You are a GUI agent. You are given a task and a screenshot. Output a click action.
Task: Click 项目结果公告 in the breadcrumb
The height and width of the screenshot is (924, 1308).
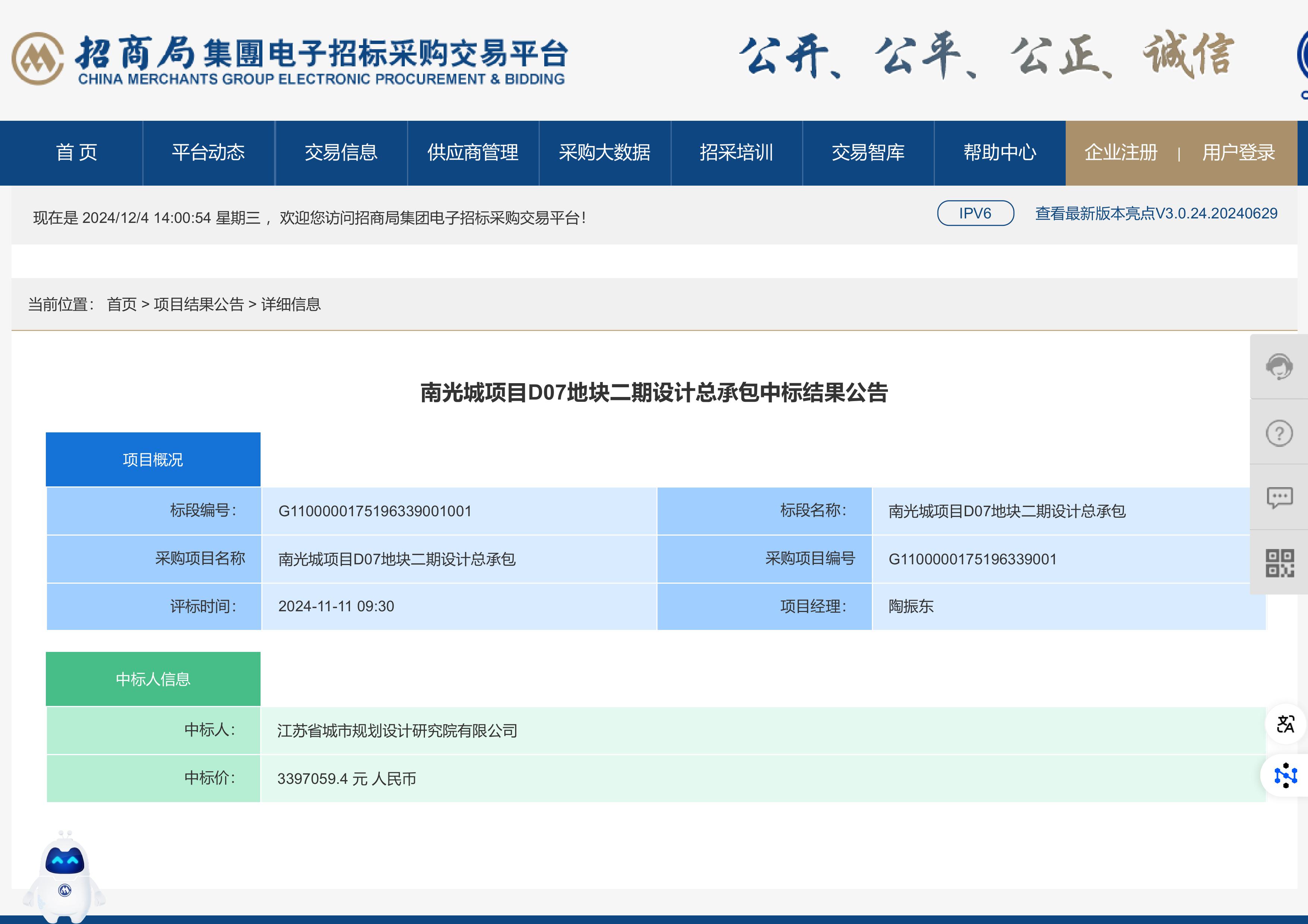click(198, 305)
